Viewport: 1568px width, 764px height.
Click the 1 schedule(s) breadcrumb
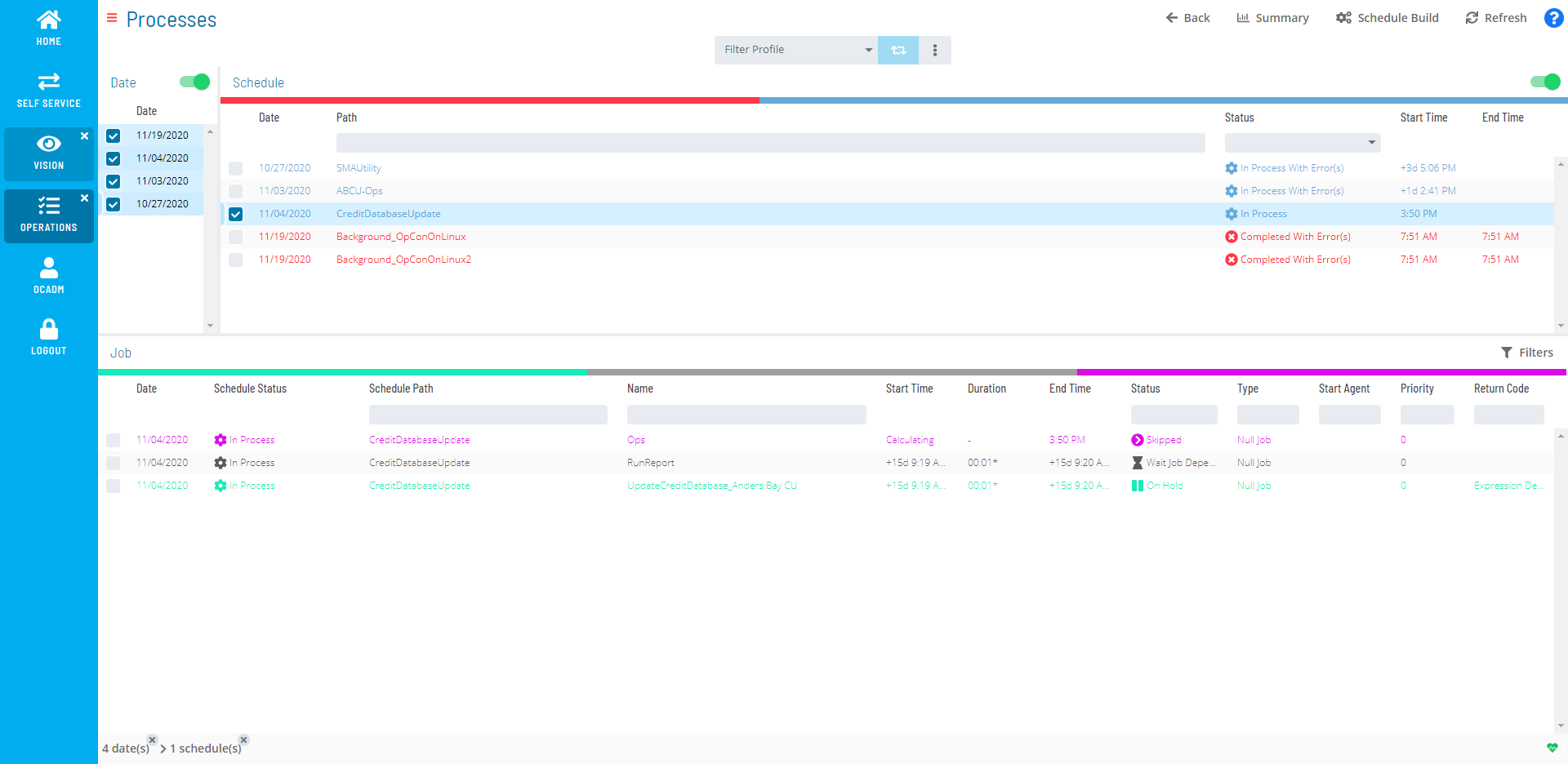click(x=206, y=748)
